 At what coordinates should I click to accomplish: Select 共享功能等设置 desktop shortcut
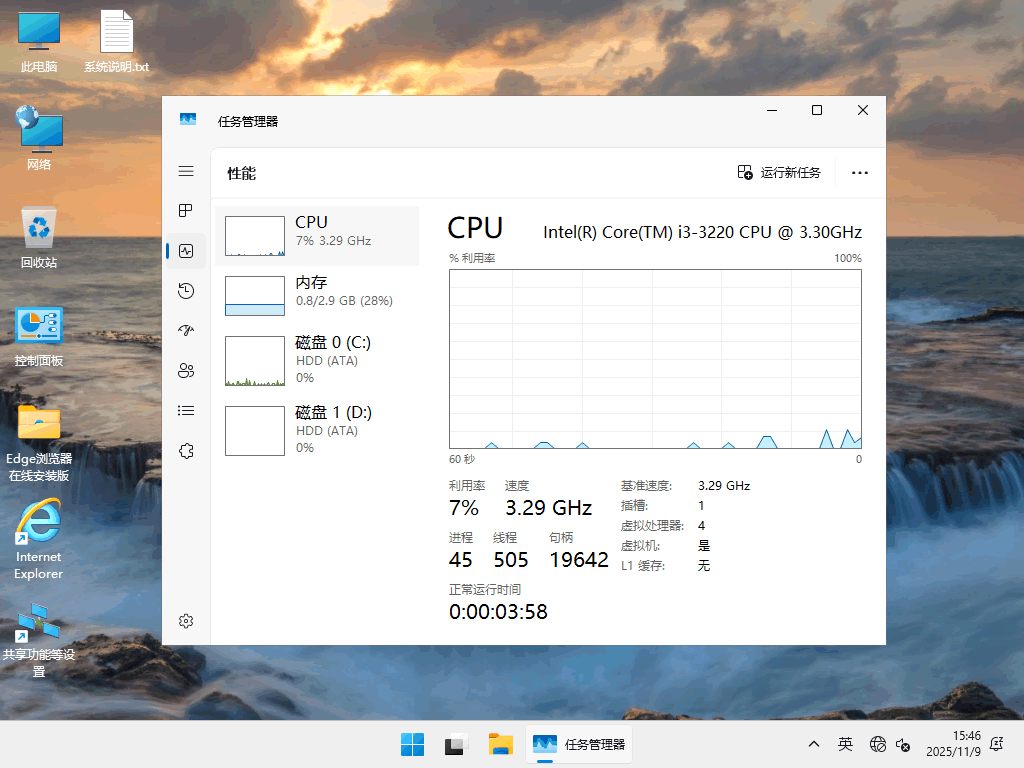coord(39,640)
